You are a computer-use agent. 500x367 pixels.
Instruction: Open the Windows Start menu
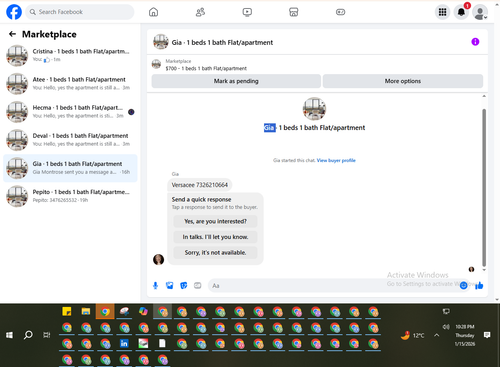pos(9,335)
